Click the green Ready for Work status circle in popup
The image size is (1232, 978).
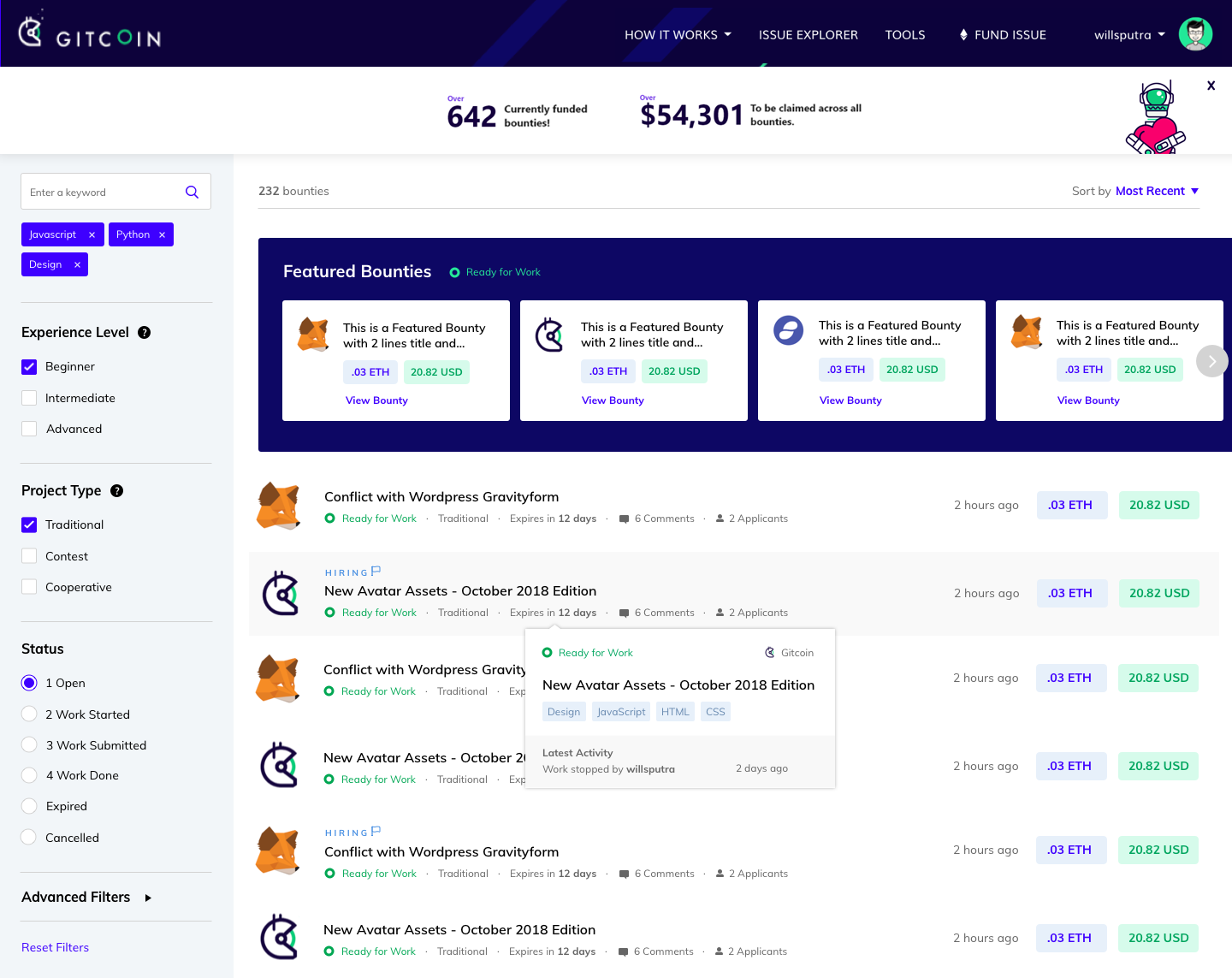point(547,653)
